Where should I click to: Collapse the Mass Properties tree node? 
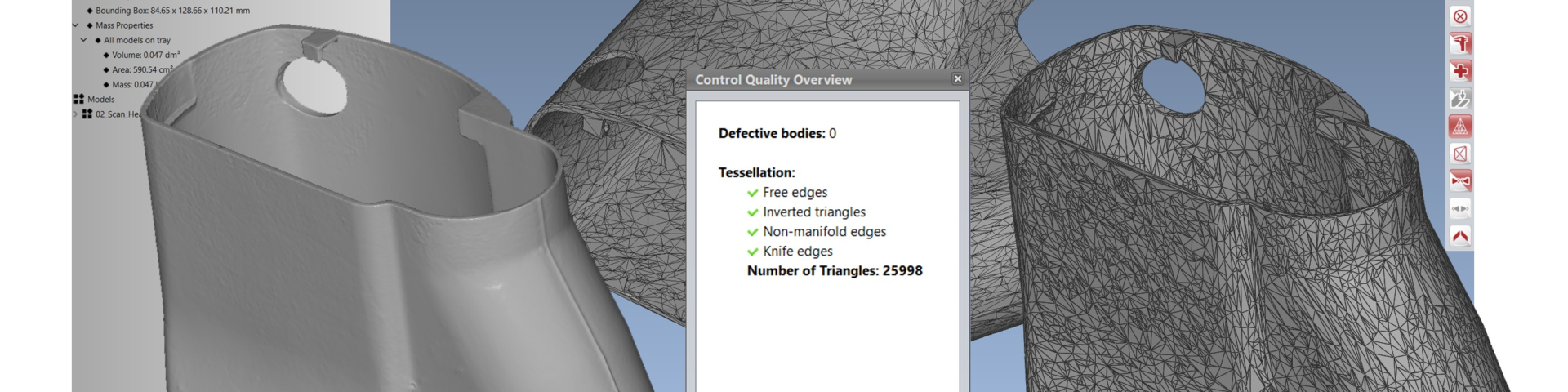(75, 25)
